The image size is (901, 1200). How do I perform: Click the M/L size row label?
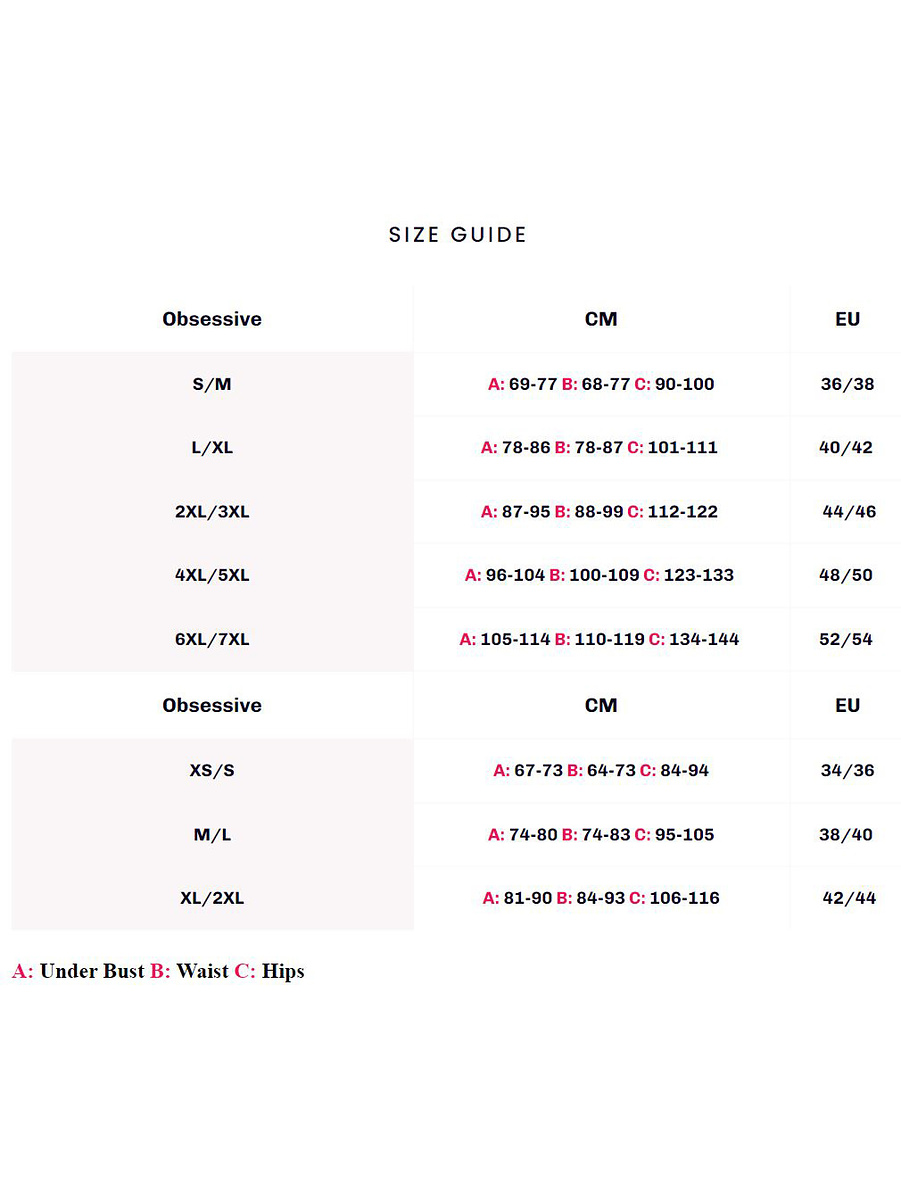coord(212,835)
